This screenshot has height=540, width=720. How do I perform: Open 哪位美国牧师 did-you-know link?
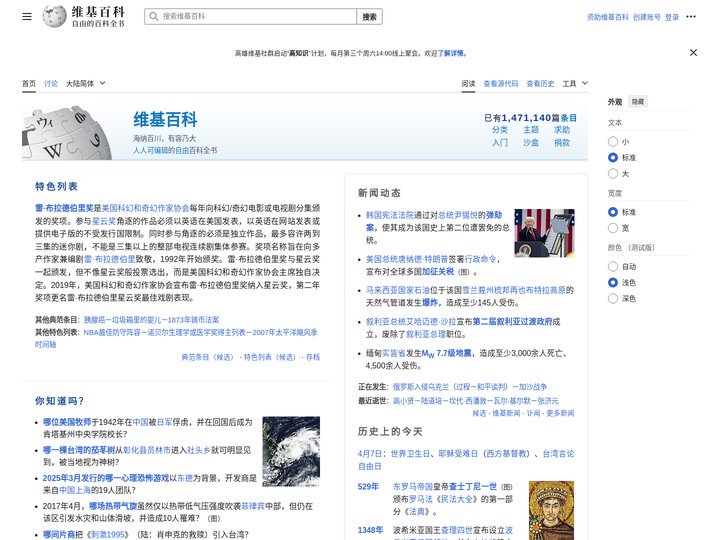67,422
